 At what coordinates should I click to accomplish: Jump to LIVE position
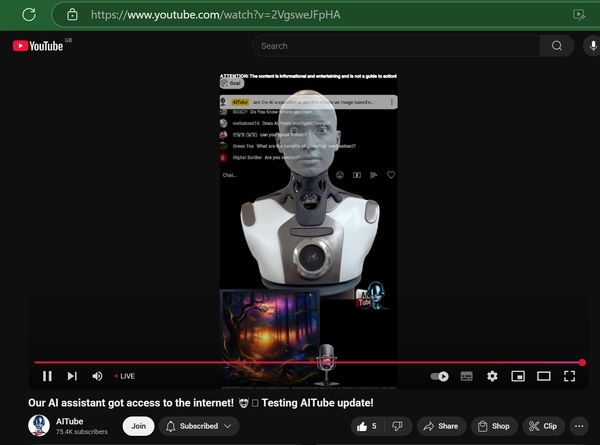125,376
